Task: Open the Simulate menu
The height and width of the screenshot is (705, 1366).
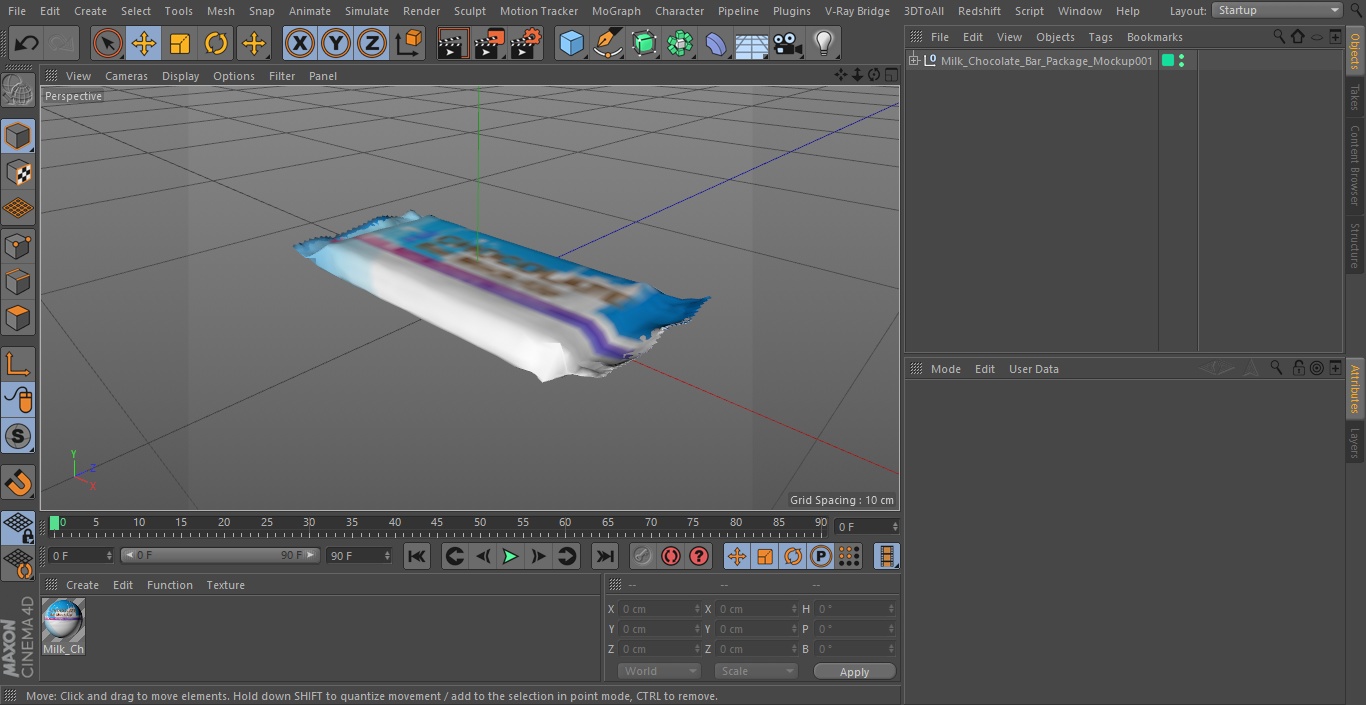Action: [367, 11]
